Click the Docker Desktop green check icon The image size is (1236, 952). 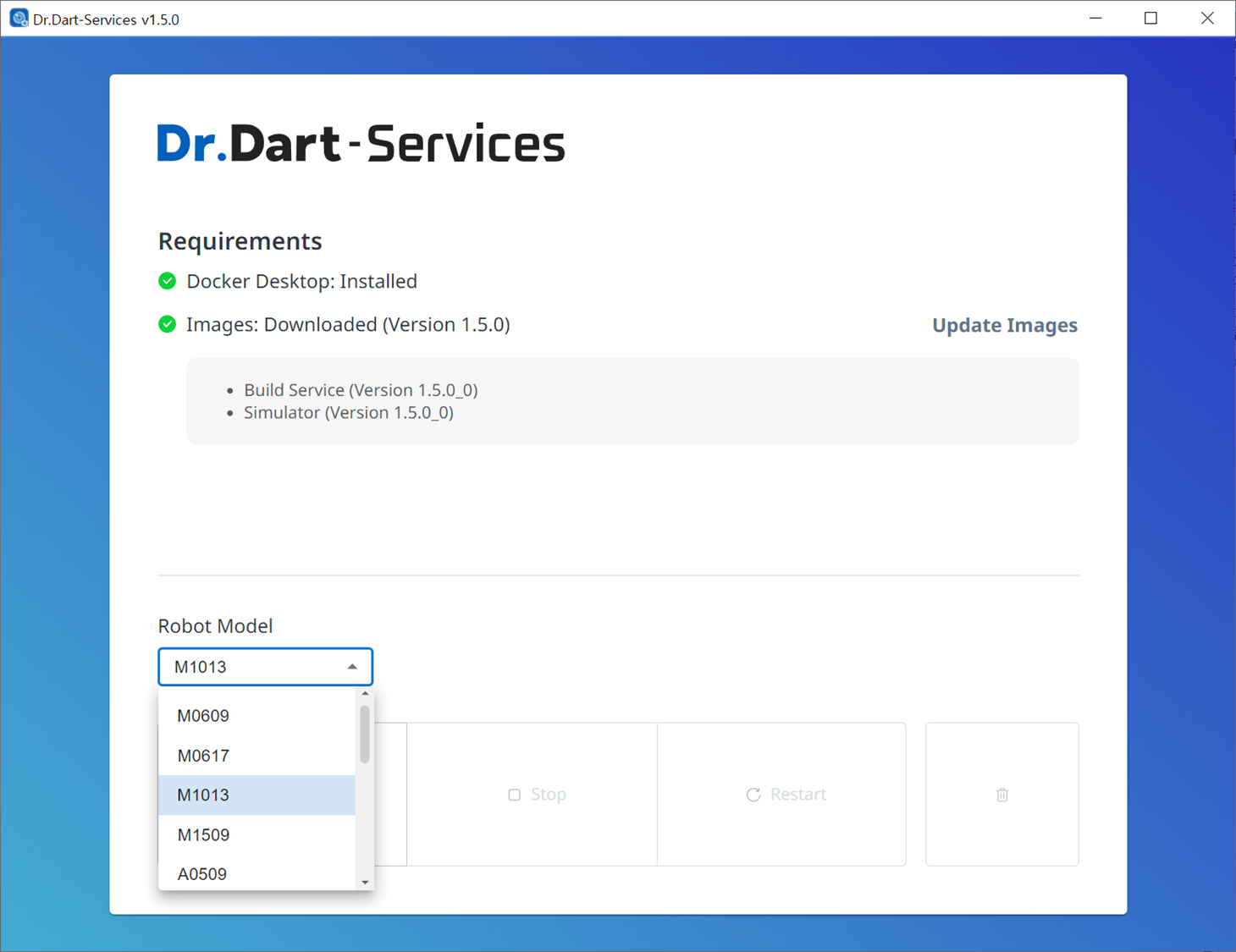(x=168, y=281)
